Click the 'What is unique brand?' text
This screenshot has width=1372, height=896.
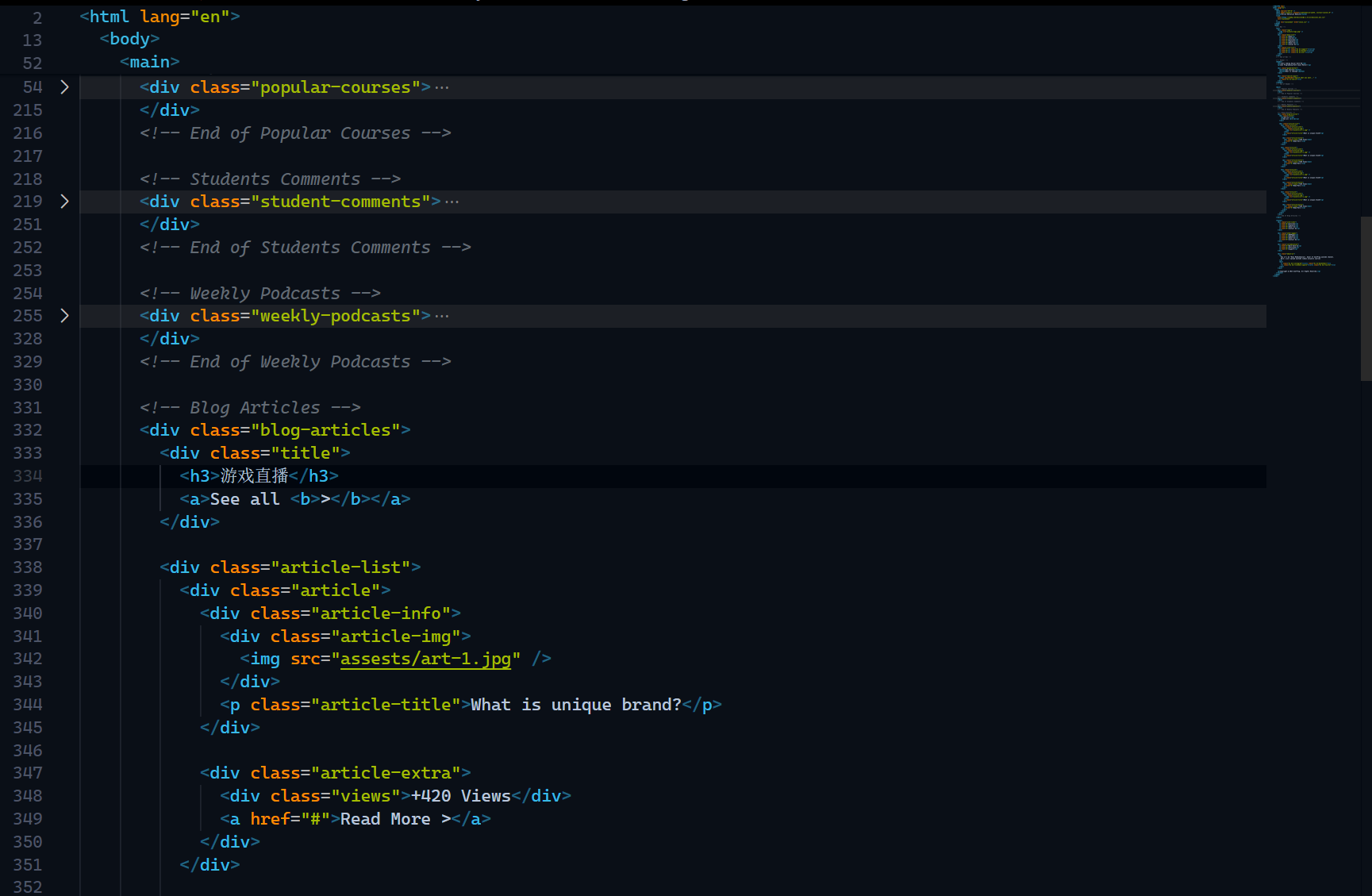(x=576, y=705)
